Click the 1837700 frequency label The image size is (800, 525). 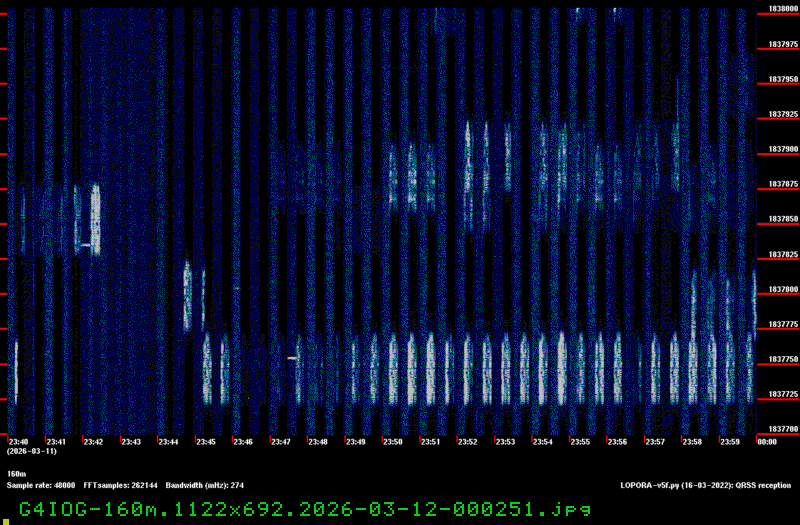coord(783,429)
